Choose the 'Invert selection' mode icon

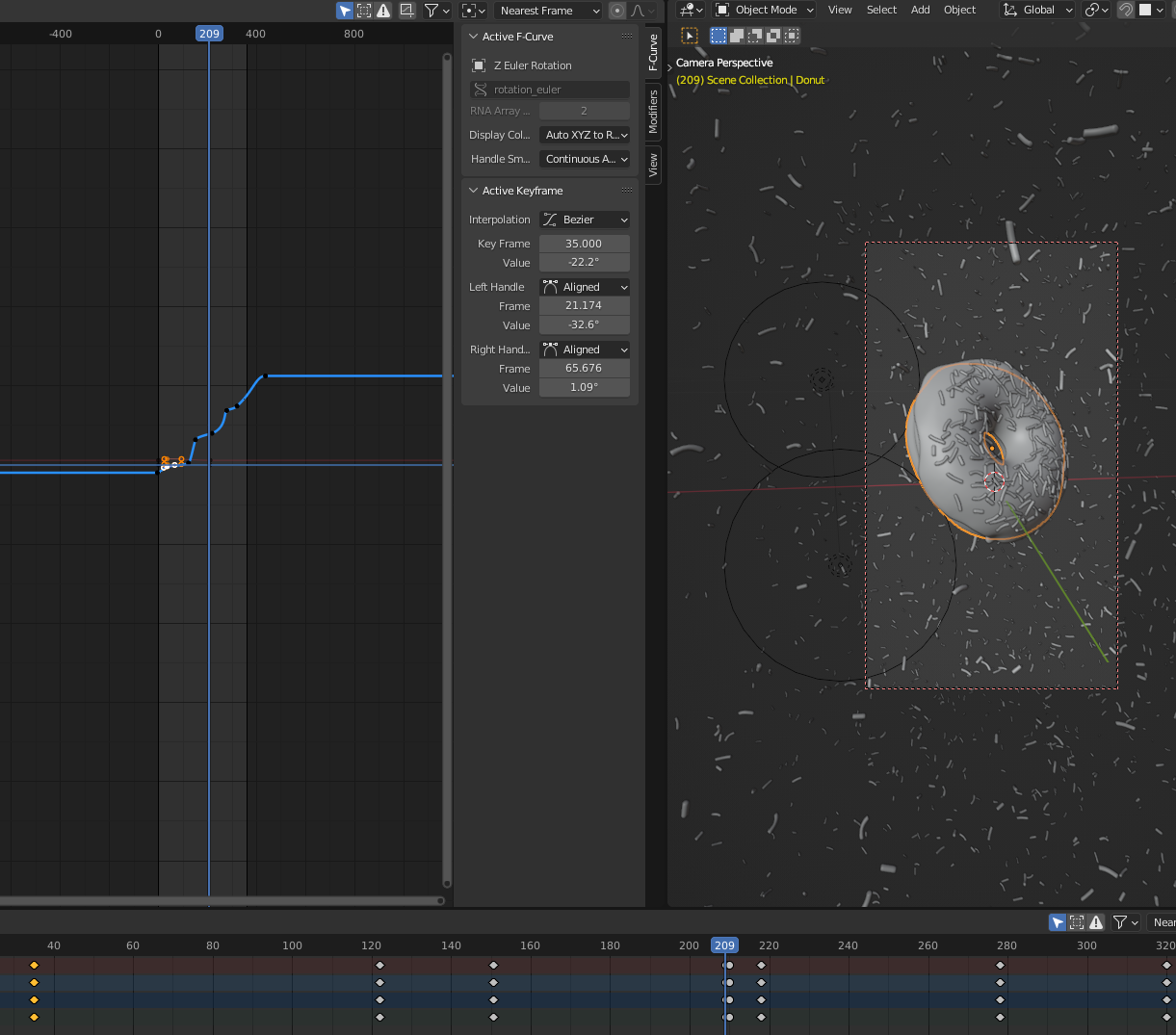[x=773, y=36]
